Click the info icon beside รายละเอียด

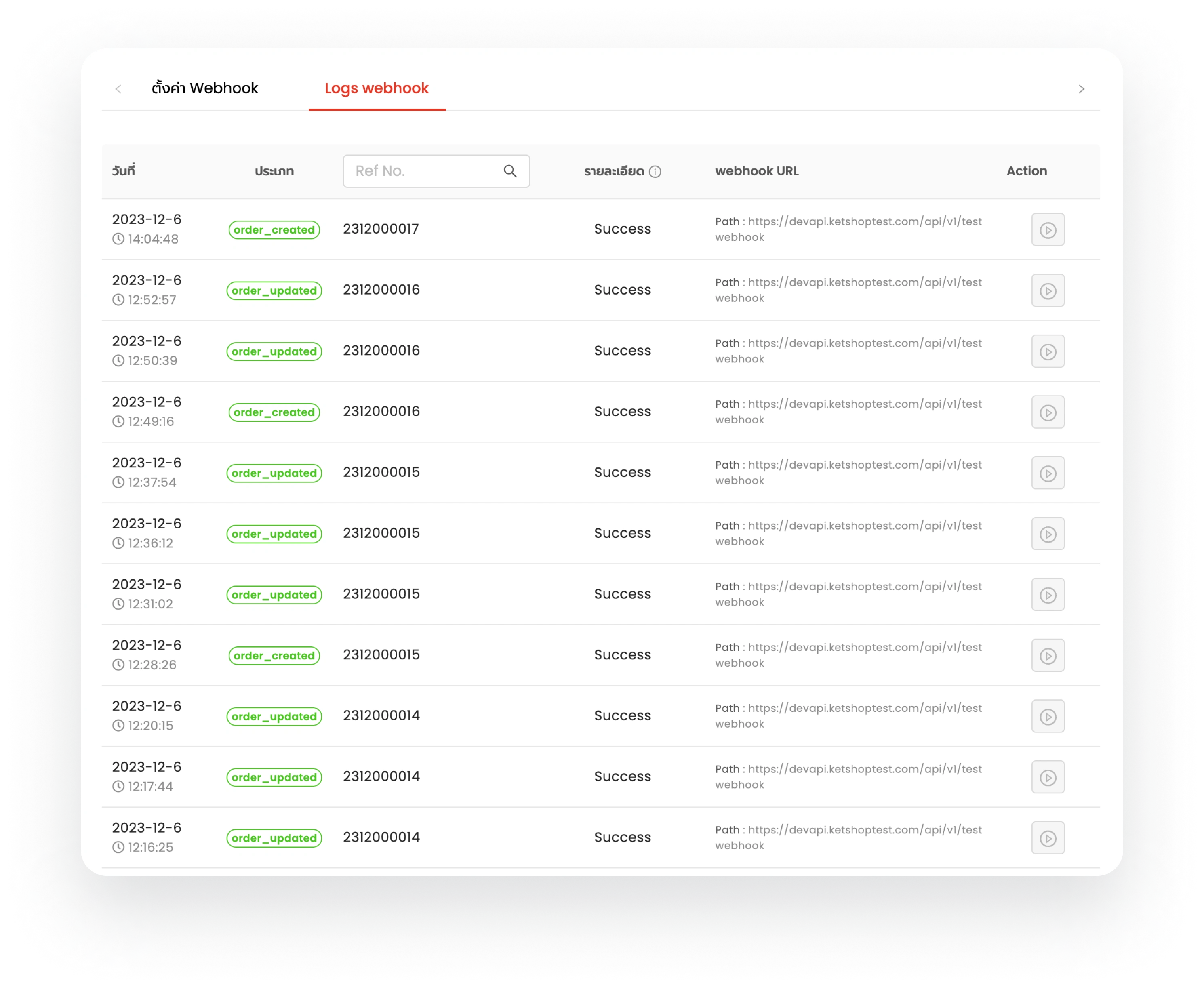click(655, 171)
